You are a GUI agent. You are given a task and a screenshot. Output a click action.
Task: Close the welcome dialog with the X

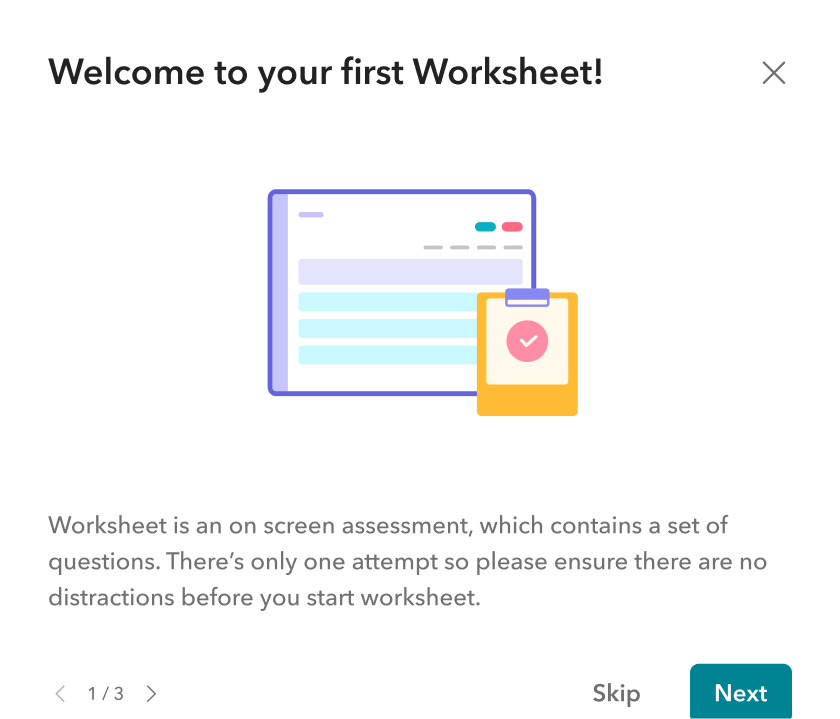[774, 73]
